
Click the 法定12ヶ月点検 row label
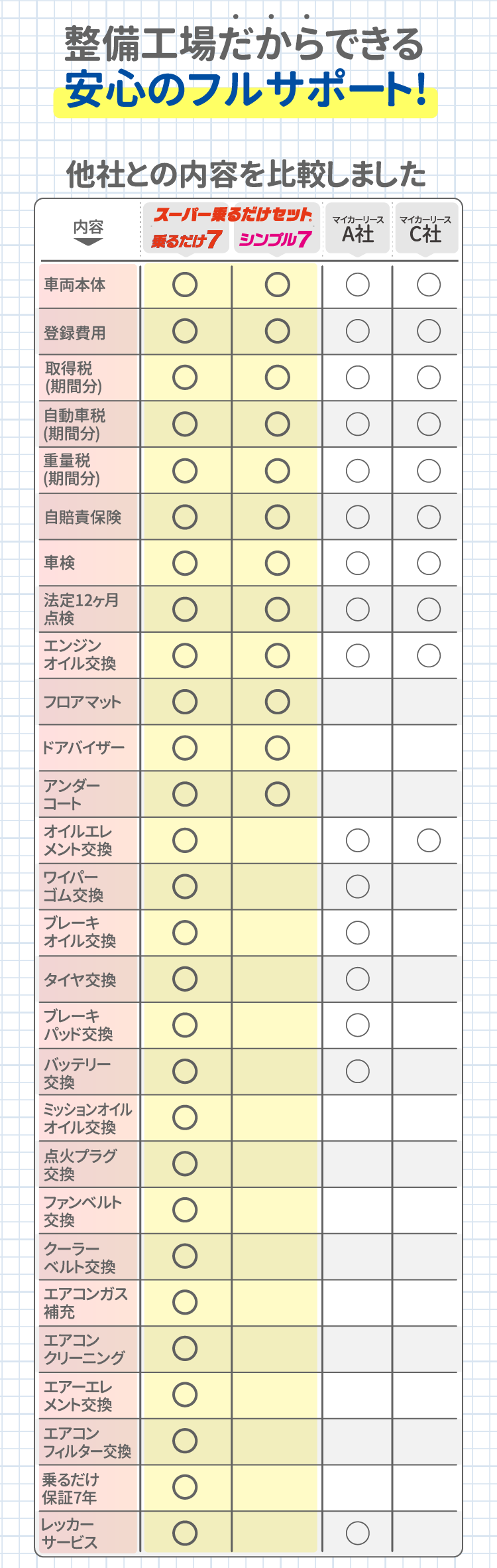[x=81, y=609]
